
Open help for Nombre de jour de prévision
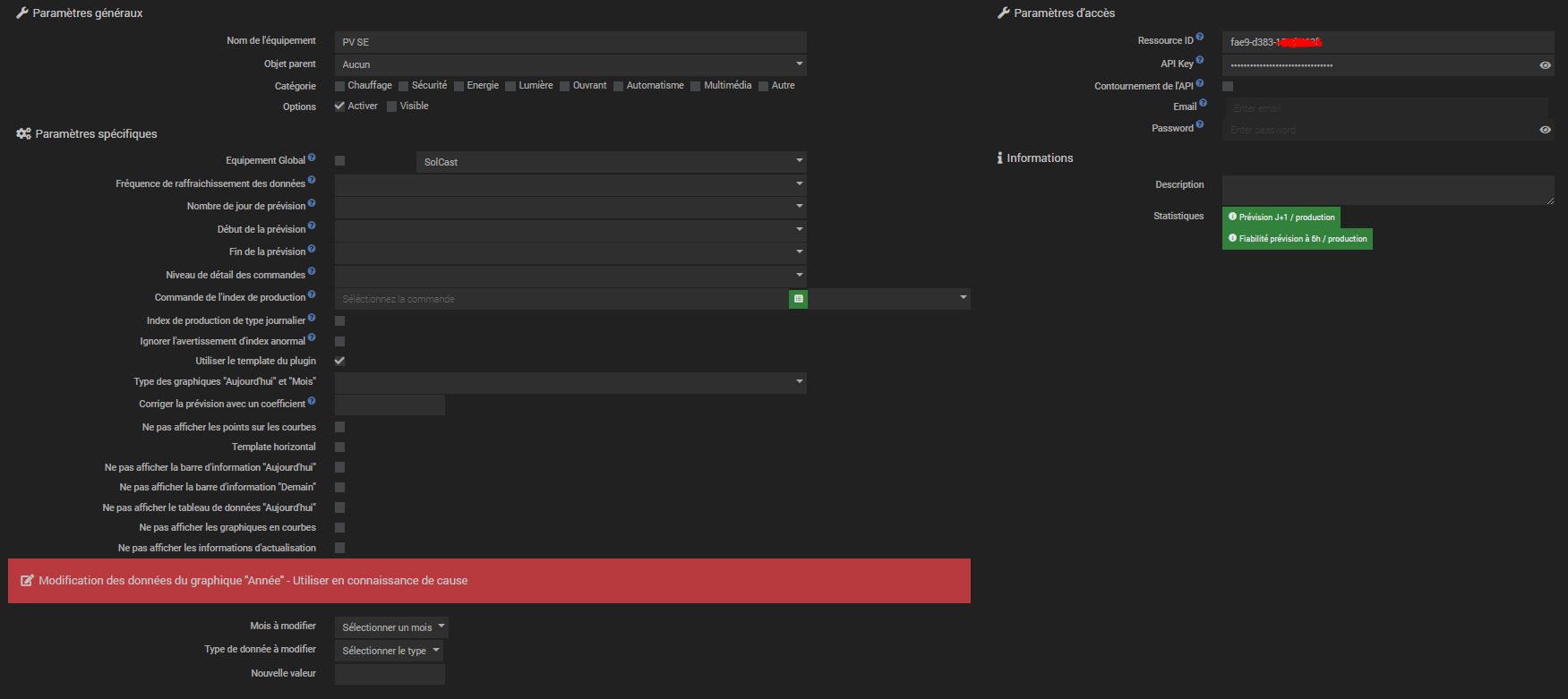click(312, 203)
